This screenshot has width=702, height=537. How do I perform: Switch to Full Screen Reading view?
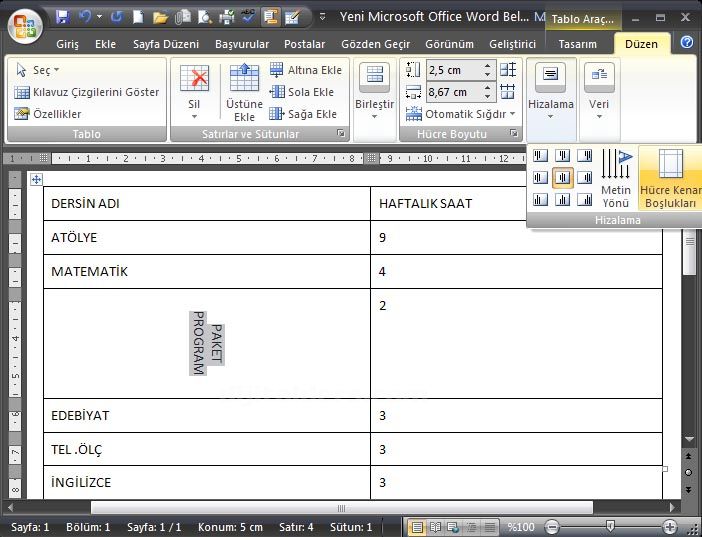pos(435,527)
